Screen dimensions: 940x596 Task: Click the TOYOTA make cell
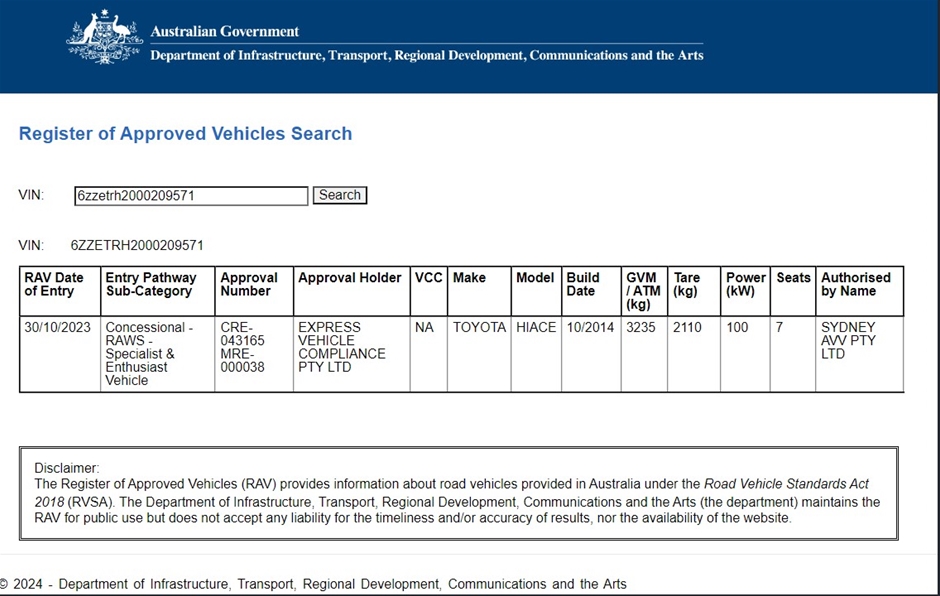tap(479, 328)
